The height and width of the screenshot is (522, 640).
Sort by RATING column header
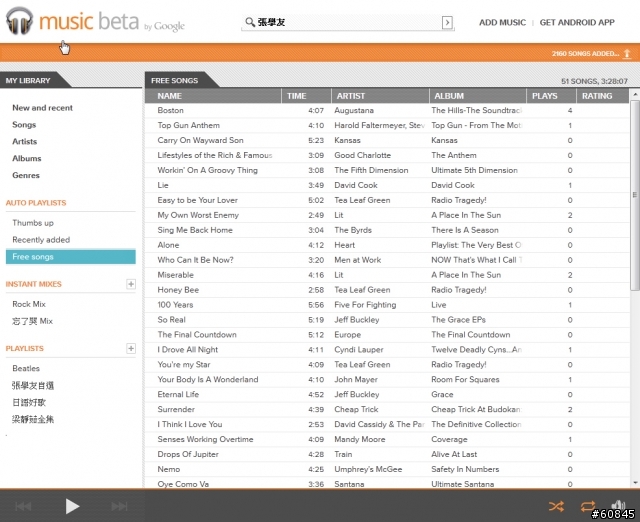click(x=602, y=96)
